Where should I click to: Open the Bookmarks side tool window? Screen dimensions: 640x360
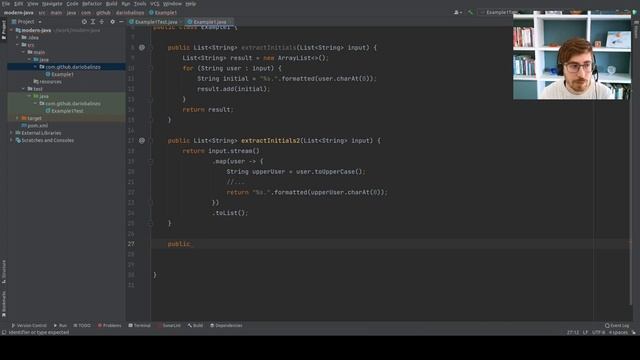point(4,304)
